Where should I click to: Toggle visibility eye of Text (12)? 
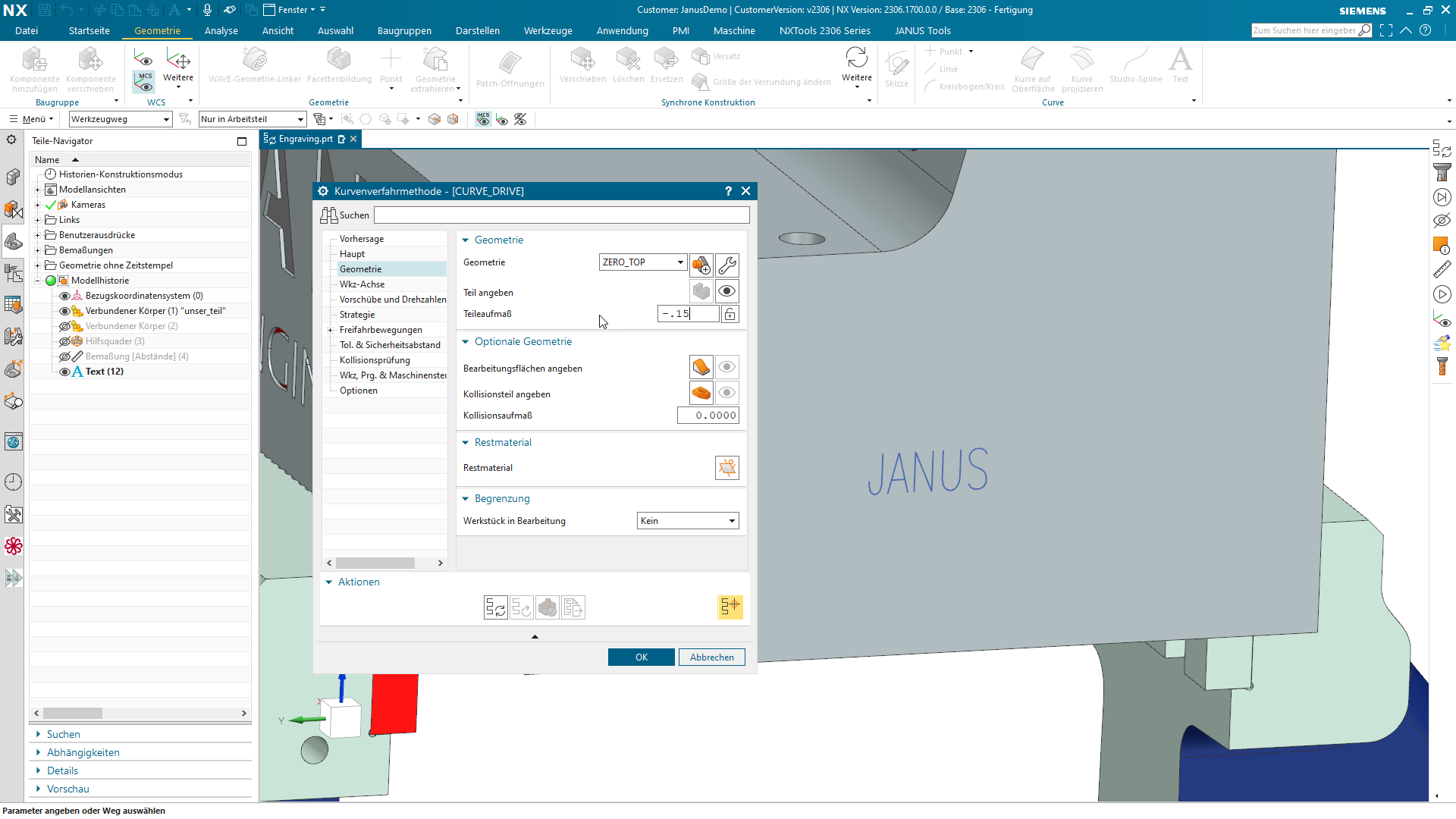[x=65, y=372]
